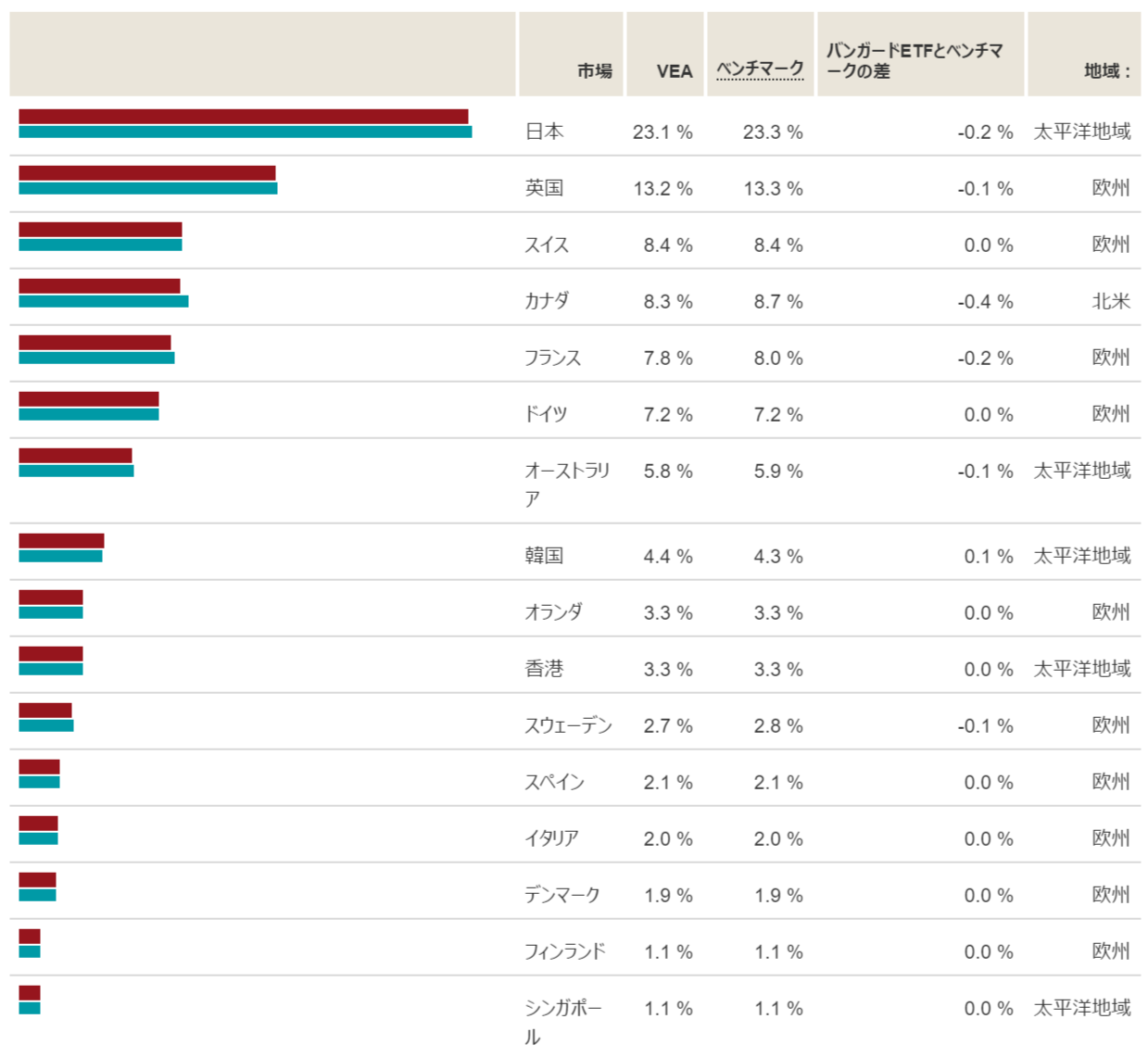Click the ベンチマーク column header link

pyautogui.click(x=760, y=69)
